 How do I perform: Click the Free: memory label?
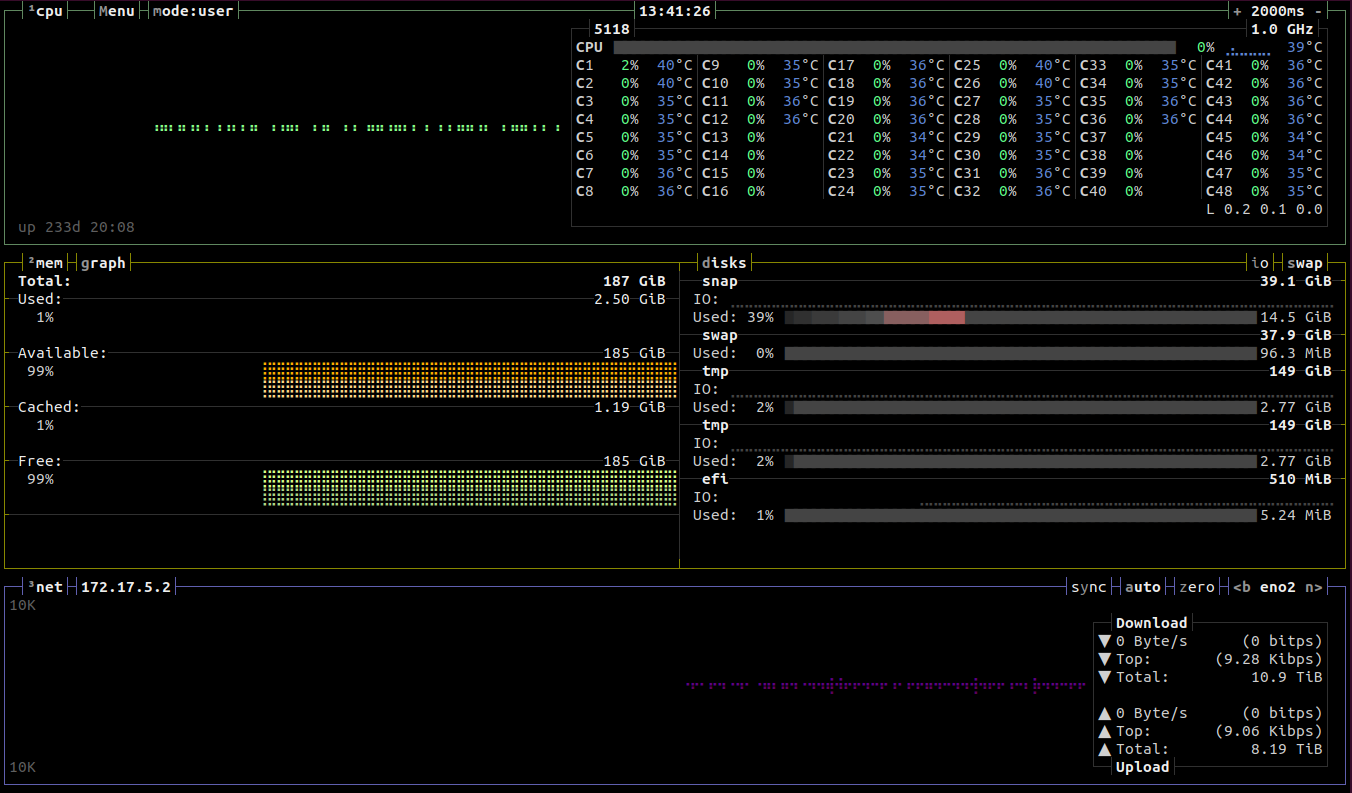pos(40,461)
